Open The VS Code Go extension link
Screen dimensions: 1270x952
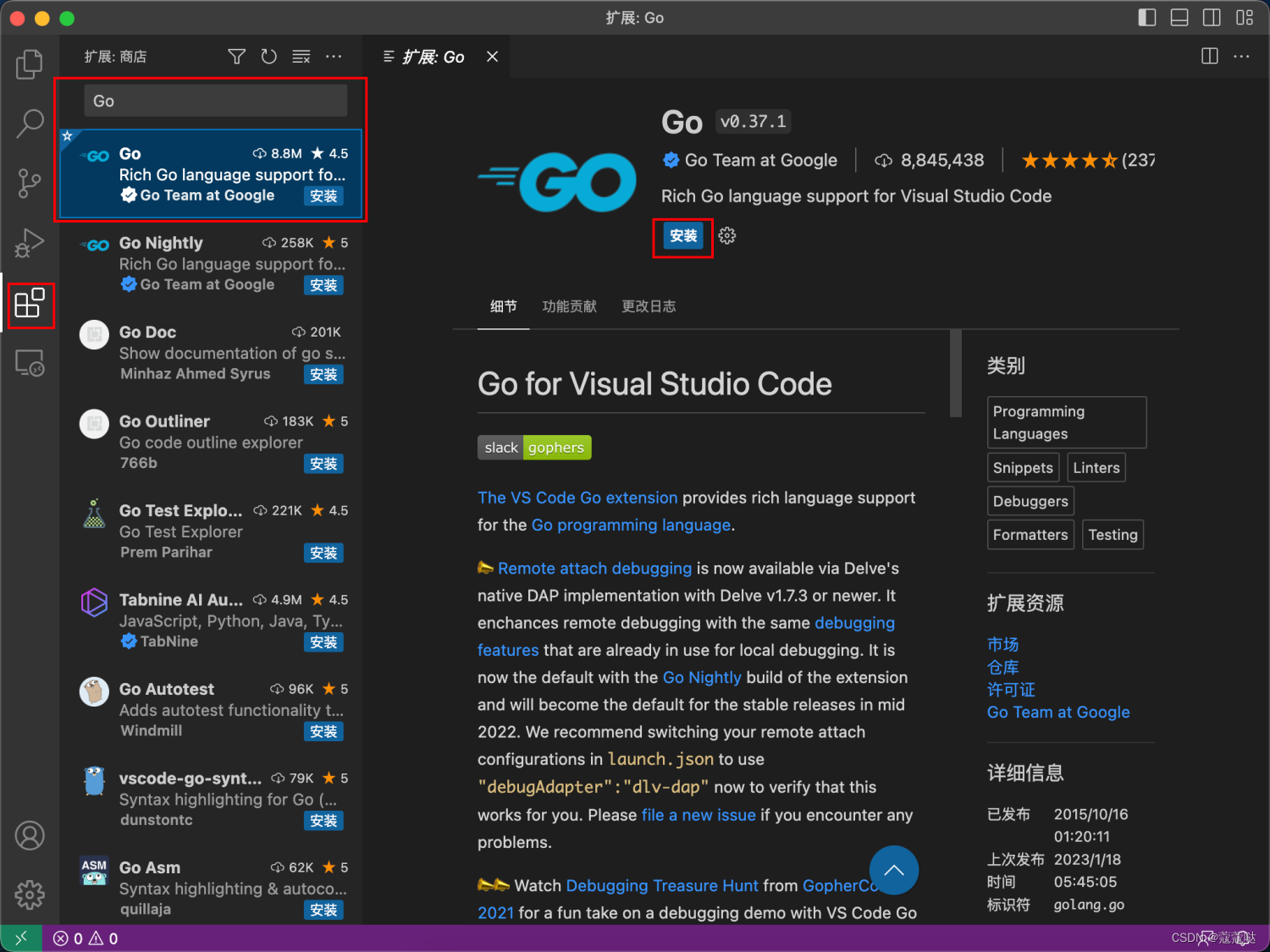[577, 498]
